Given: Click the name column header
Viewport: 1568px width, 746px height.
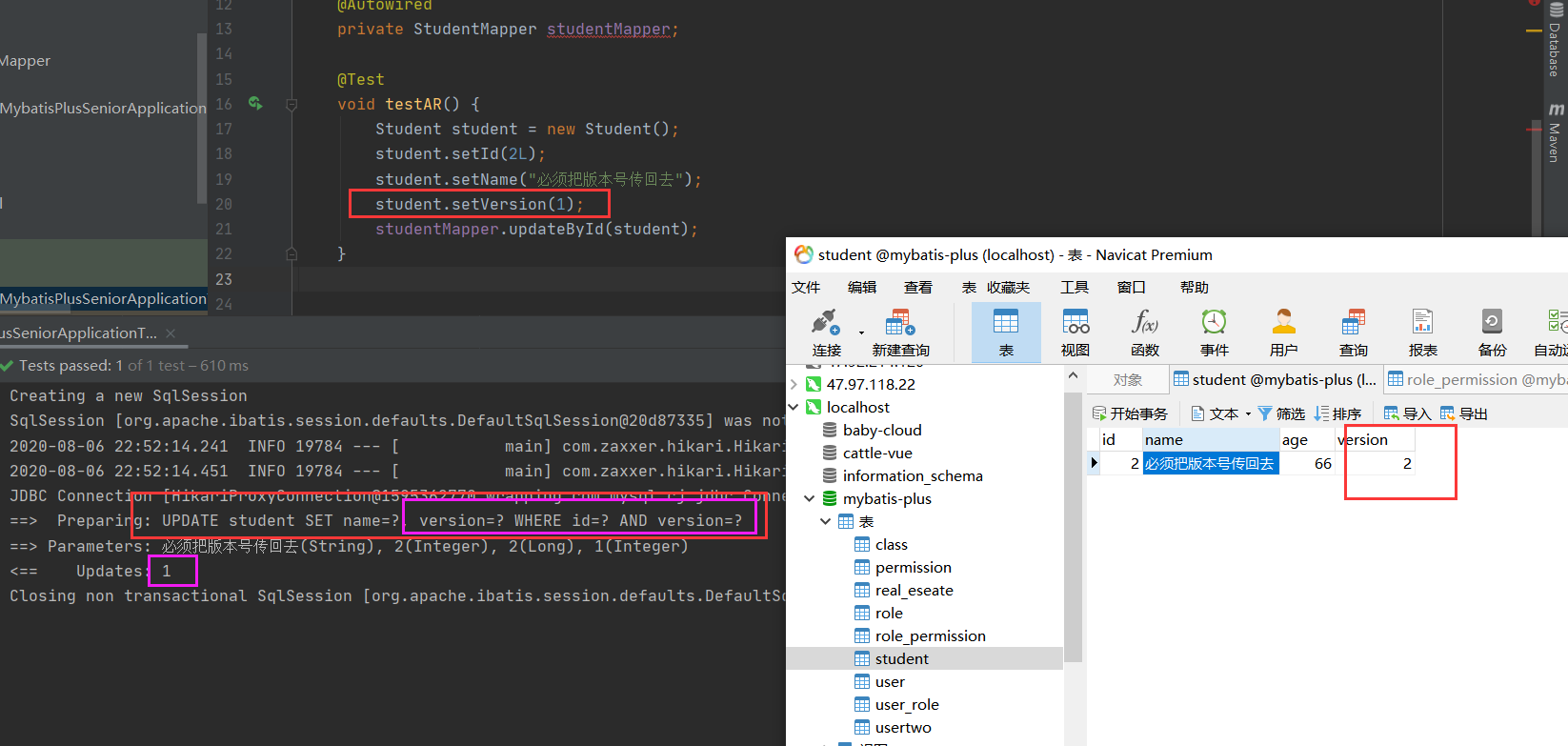Looking at the screenshot, I should coord(1211,440).
